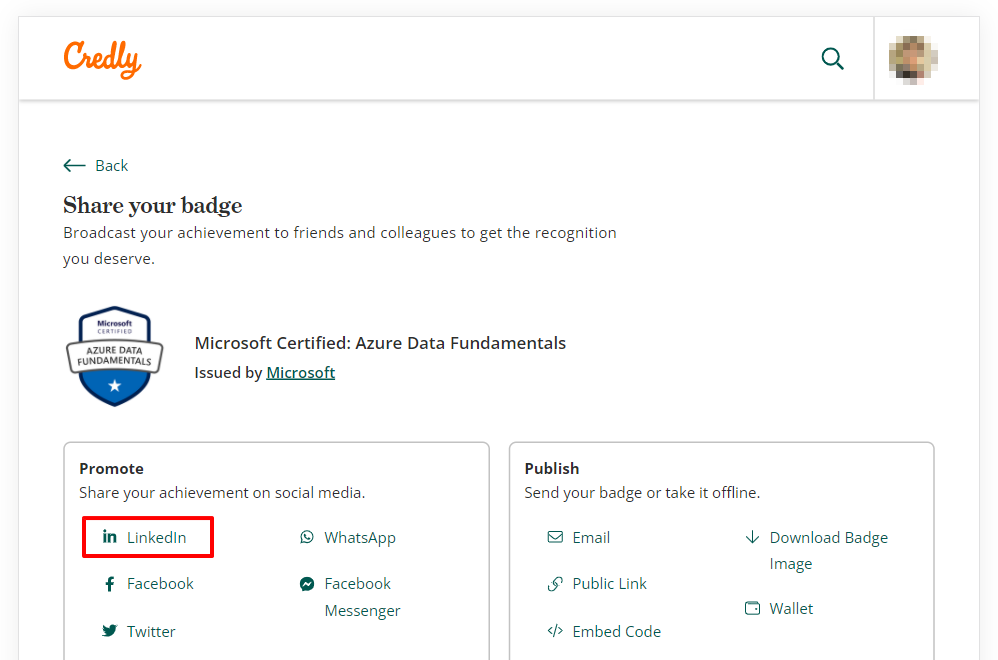Click the back arrow icon
Screen dimensions: 998x660
(74, 165)
